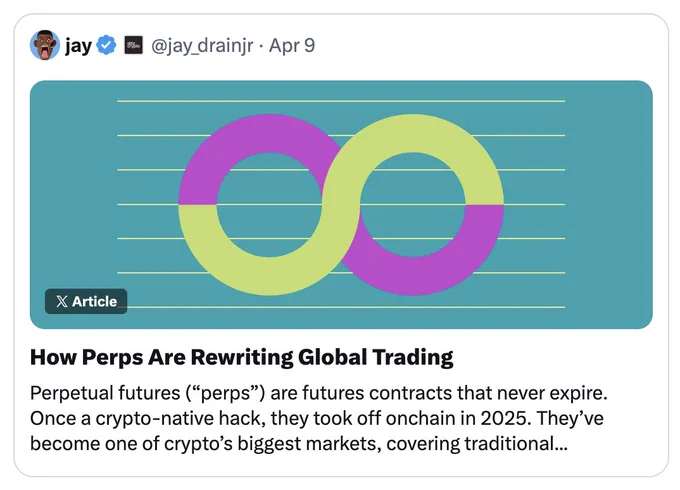The image size is (680, 490).
Task: Click the "Article" label on the cover badge
Action: [x=95, y=301]
